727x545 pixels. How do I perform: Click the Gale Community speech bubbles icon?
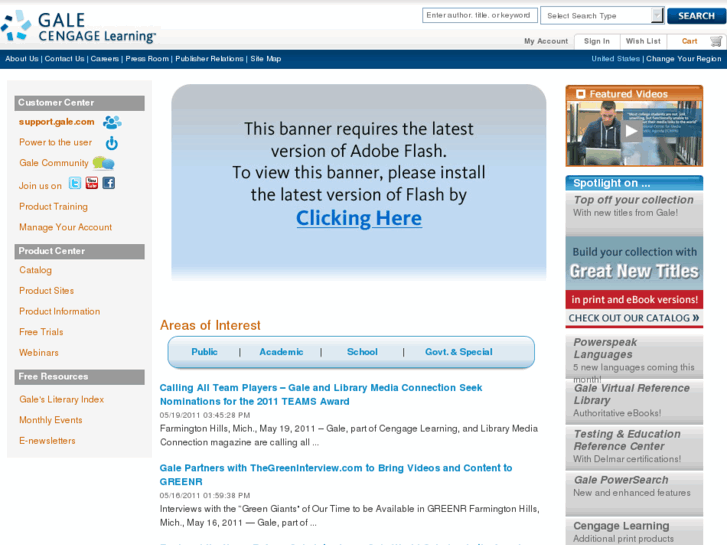[103, 163]
